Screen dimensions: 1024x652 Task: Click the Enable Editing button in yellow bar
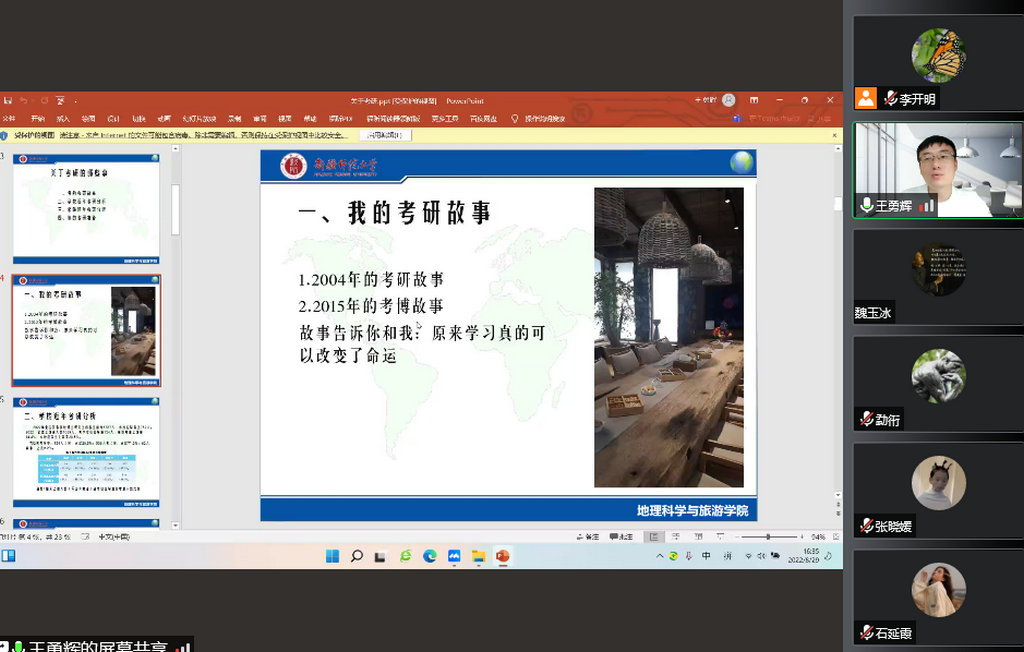pos(385,134)
